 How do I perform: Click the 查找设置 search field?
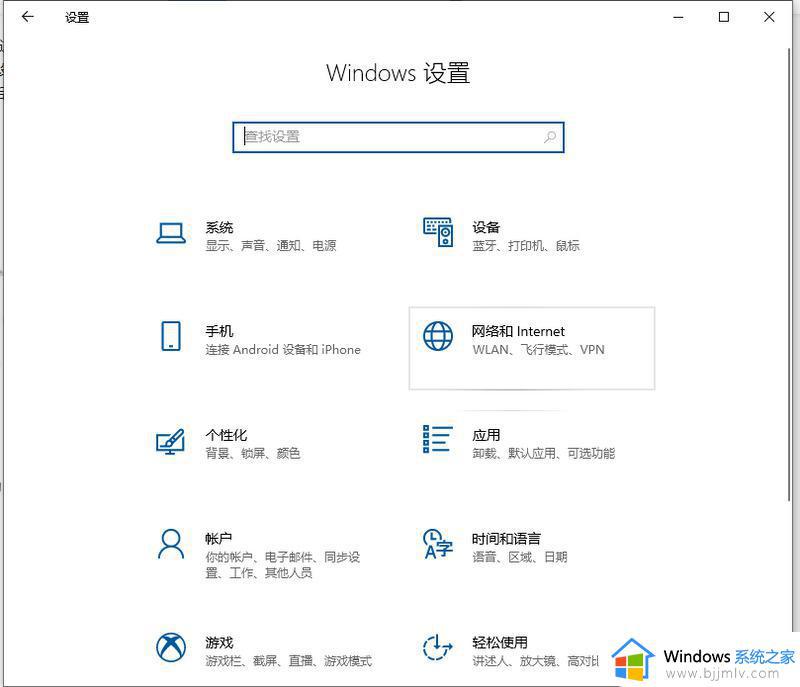(398, 137)
